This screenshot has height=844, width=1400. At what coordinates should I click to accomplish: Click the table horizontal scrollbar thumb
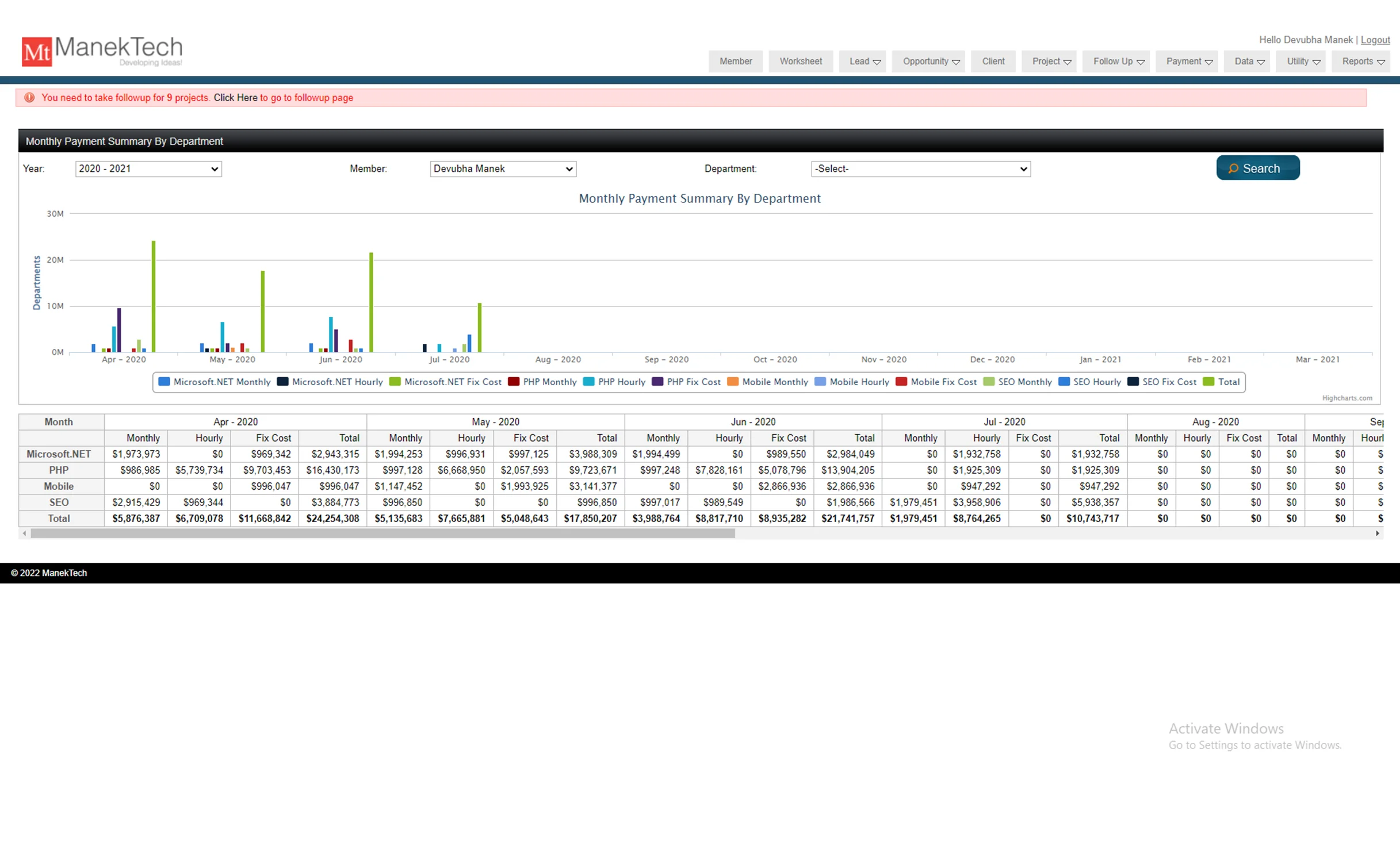(382, 534)
